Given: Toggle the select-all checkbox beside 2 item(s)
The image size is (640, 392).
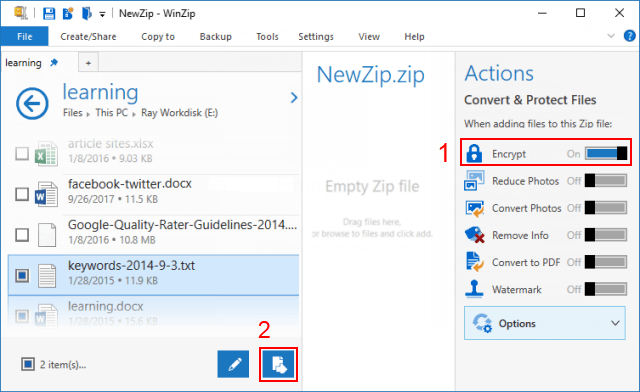Looking at the screenshot, I should [28, 364].
